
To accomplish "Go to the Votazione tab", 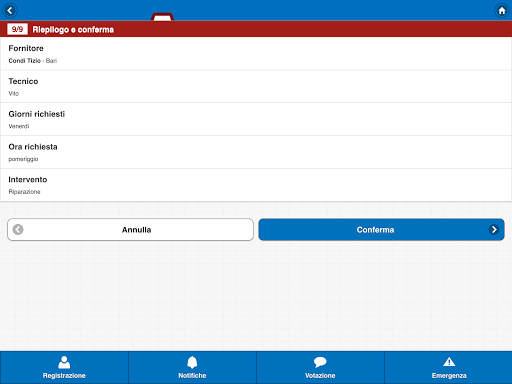I will tap(320, 367).
